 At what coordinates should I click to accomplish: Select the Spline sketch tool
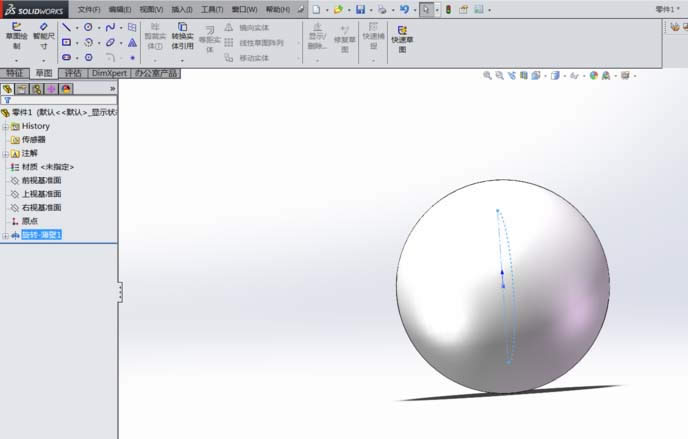tap(110, 27)
